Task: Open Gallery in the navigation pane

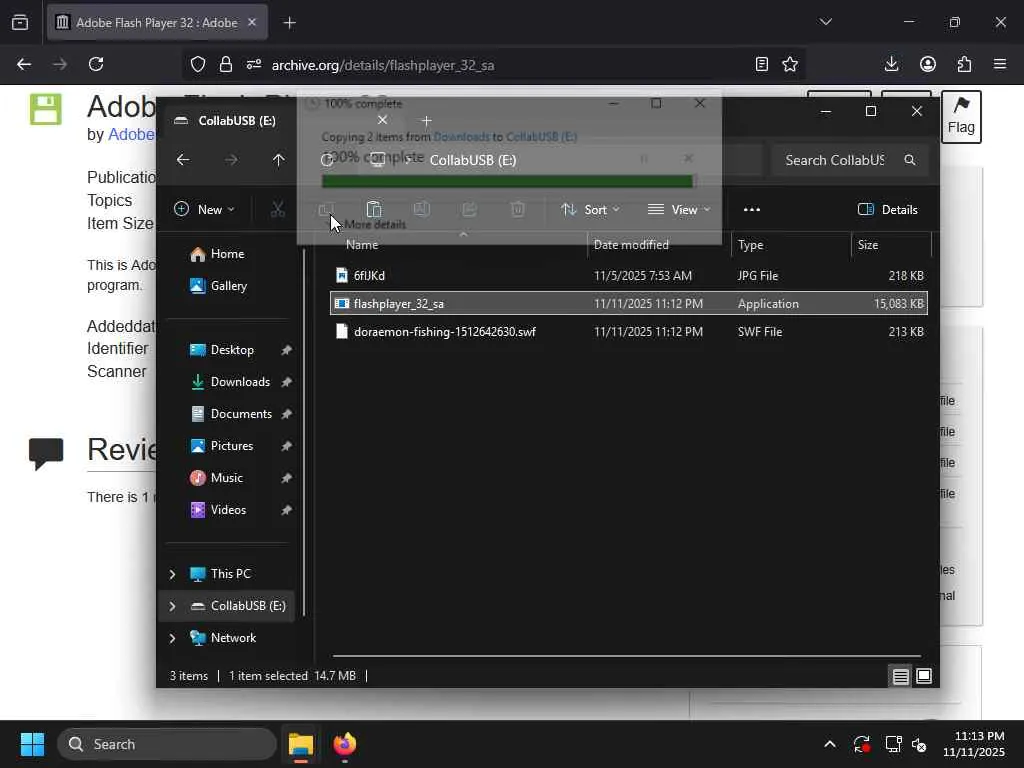Action: [x=219, y=286]
